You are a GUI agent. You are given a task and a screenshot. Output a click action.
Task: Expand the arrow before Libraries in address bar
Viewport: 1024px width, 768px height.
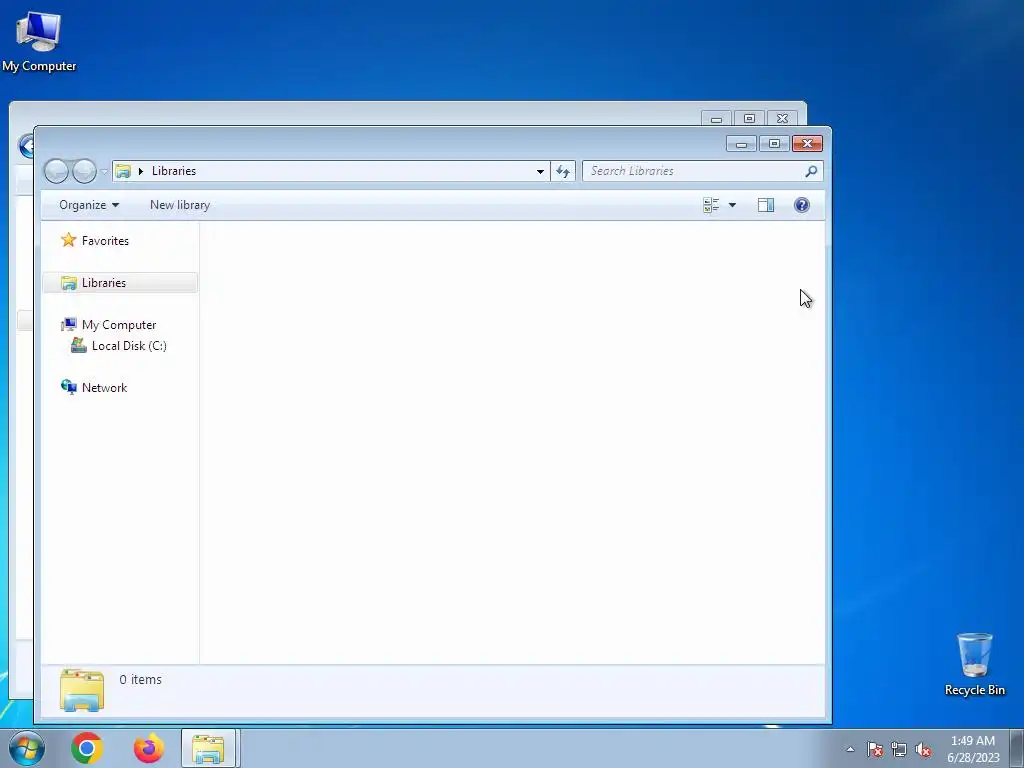[x=140, y=171]
